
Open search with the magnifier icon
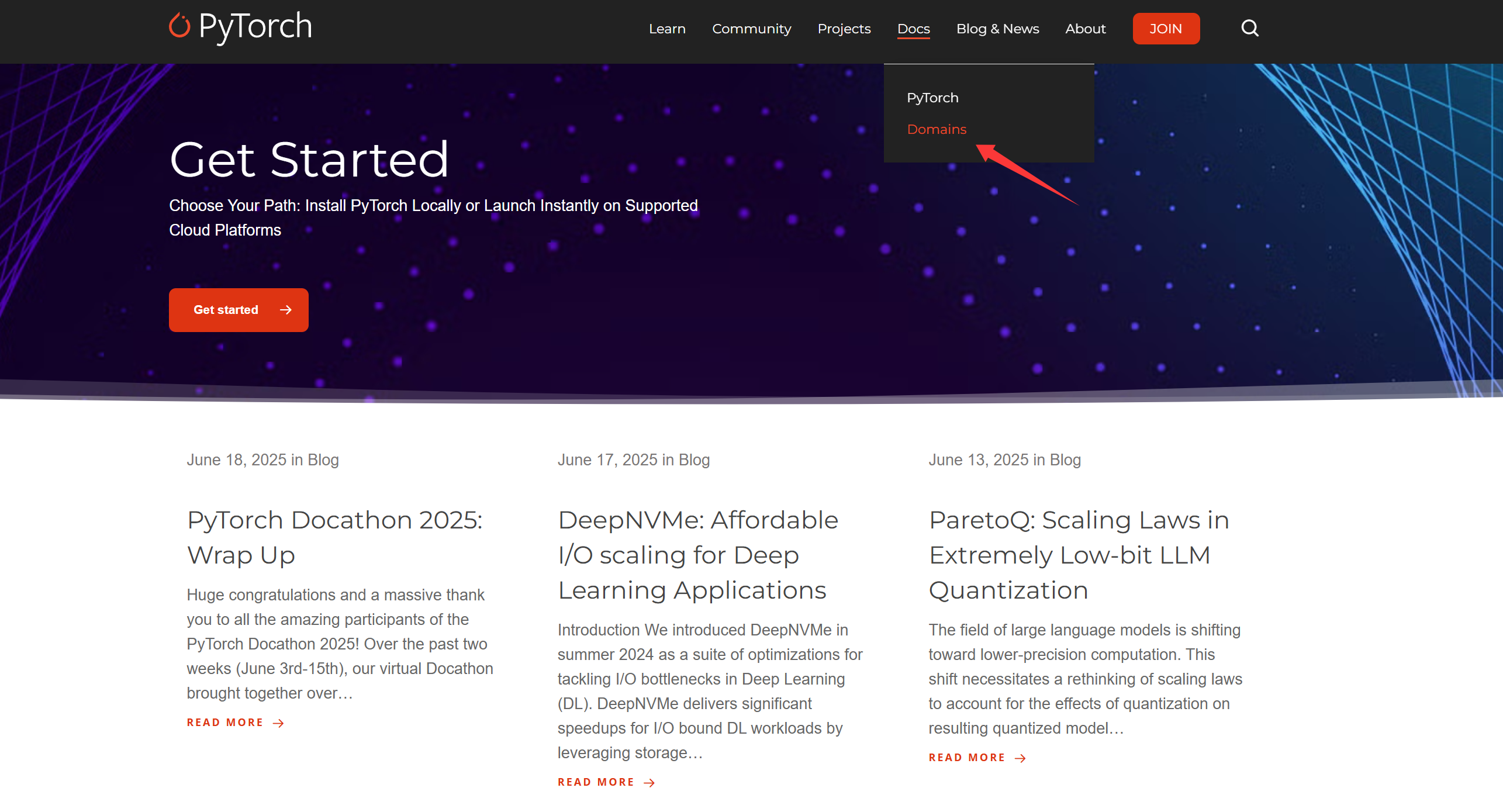coord(1249,28)
